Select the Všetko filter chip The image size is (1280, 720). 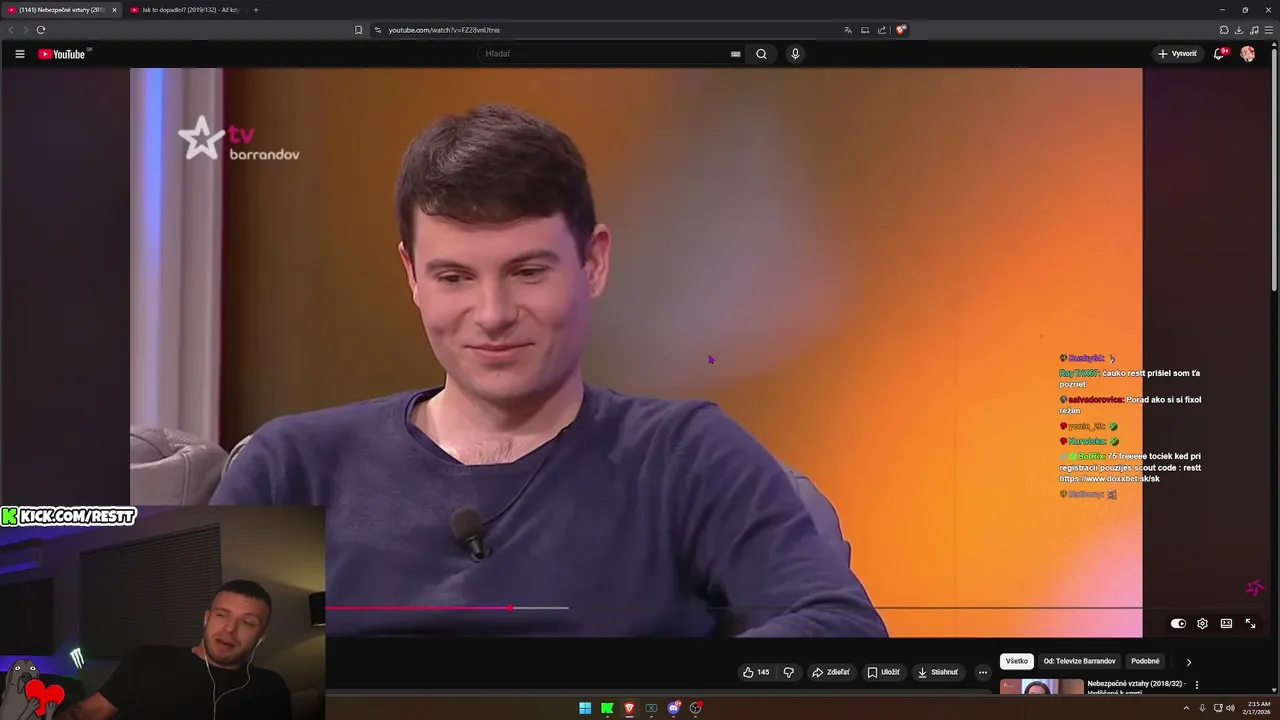1017,661
